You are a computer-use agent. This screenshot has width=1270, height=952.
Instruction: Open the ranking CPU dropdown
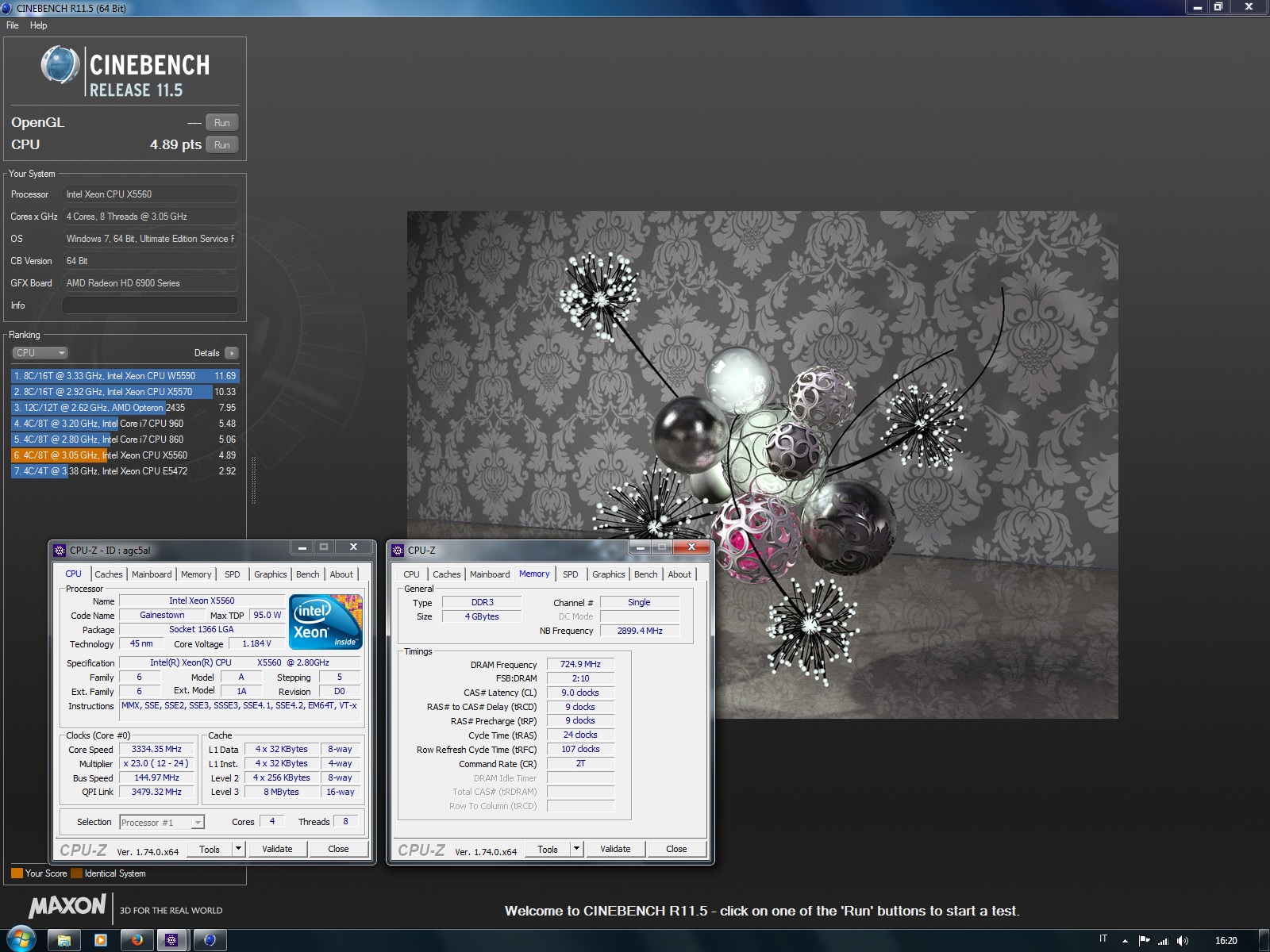pyautogui.click(x=40, y=353)
